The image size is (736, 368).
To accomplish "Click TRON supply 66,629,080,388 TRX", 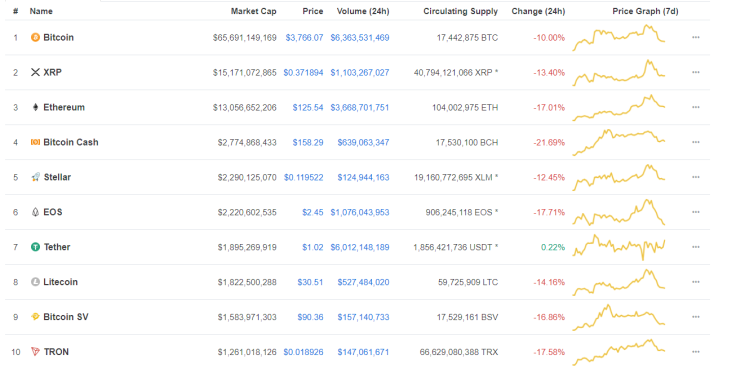I will coord(459,352).
